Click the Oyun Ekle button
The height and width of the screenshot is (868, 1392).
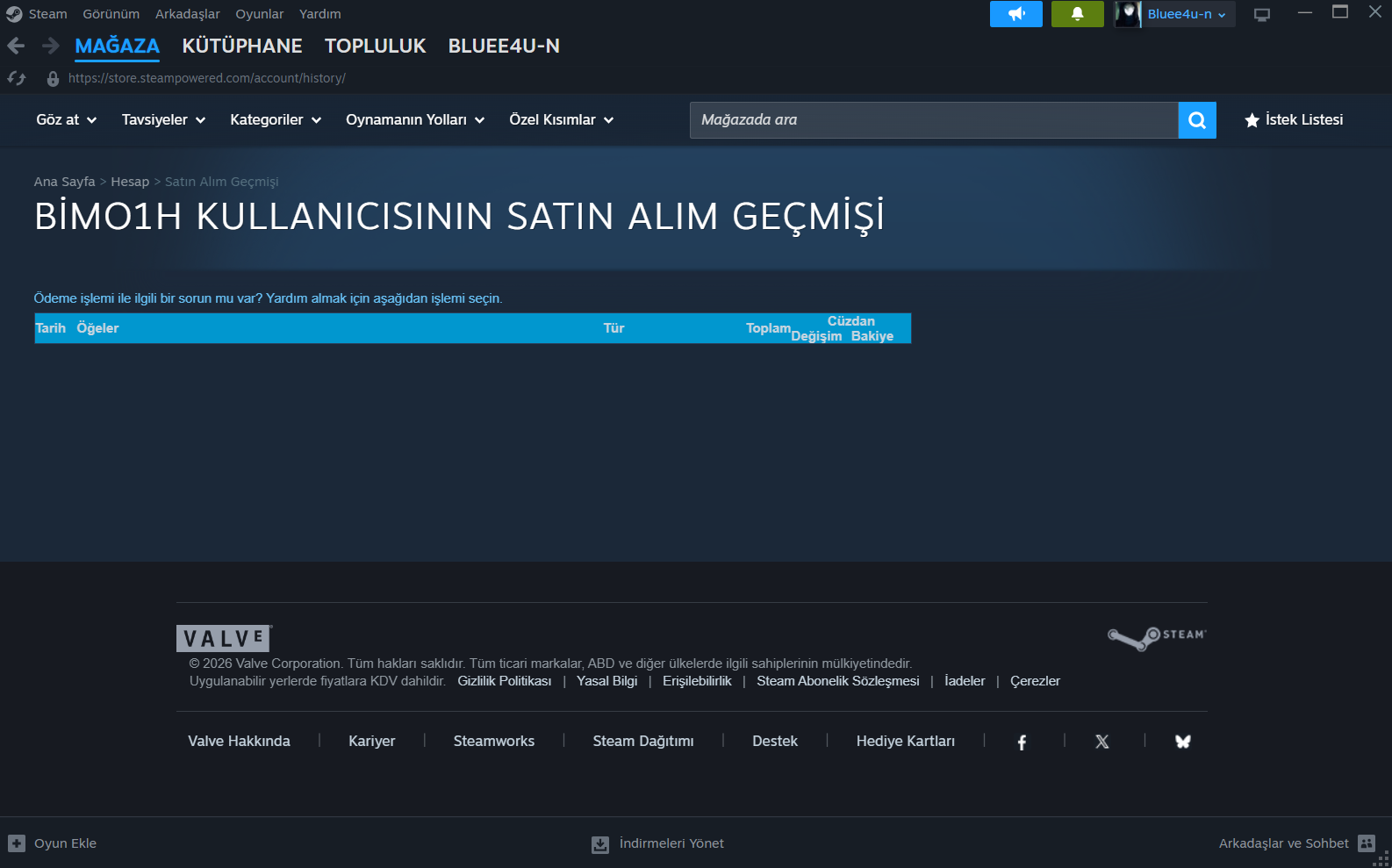pyautogui.click(x=53, y=843)
